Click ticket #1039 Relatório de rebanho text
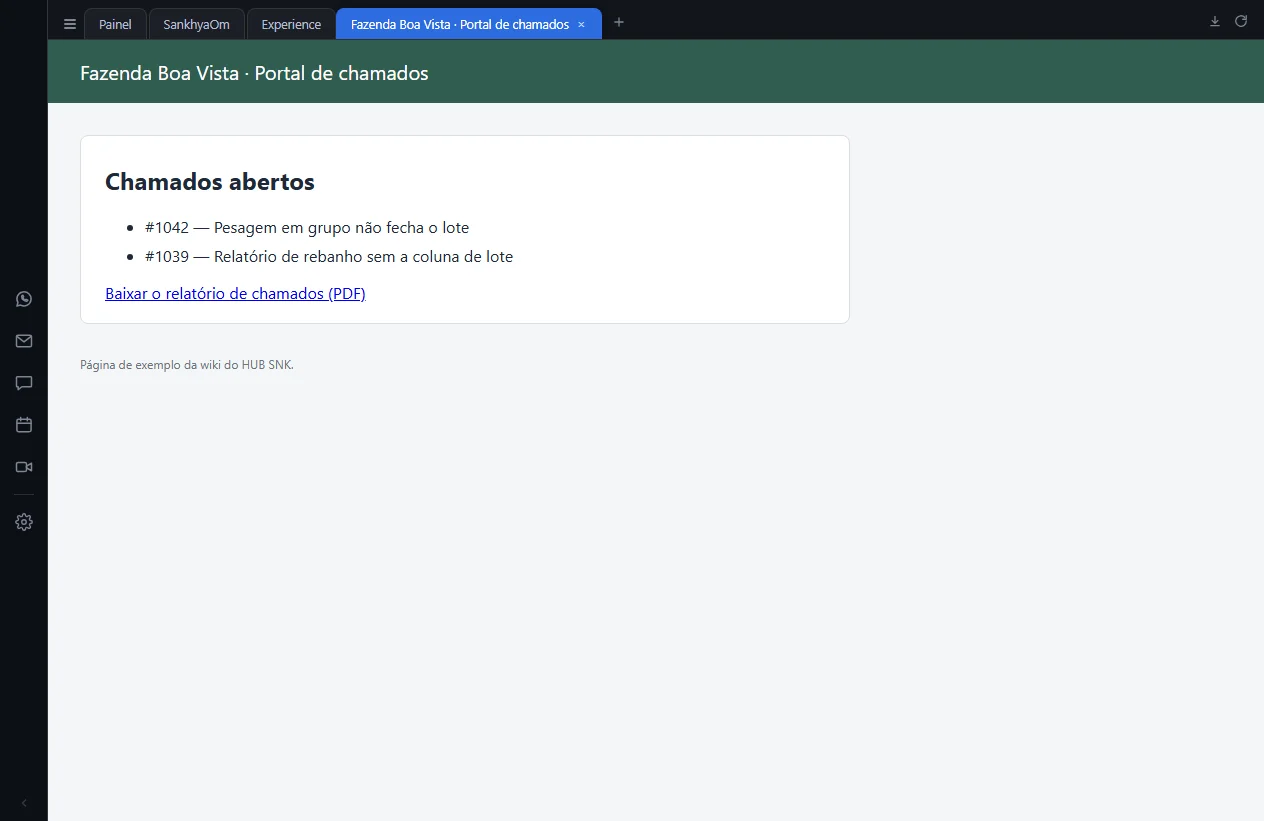Screen dimensions: 1264x821 [329, 256]
